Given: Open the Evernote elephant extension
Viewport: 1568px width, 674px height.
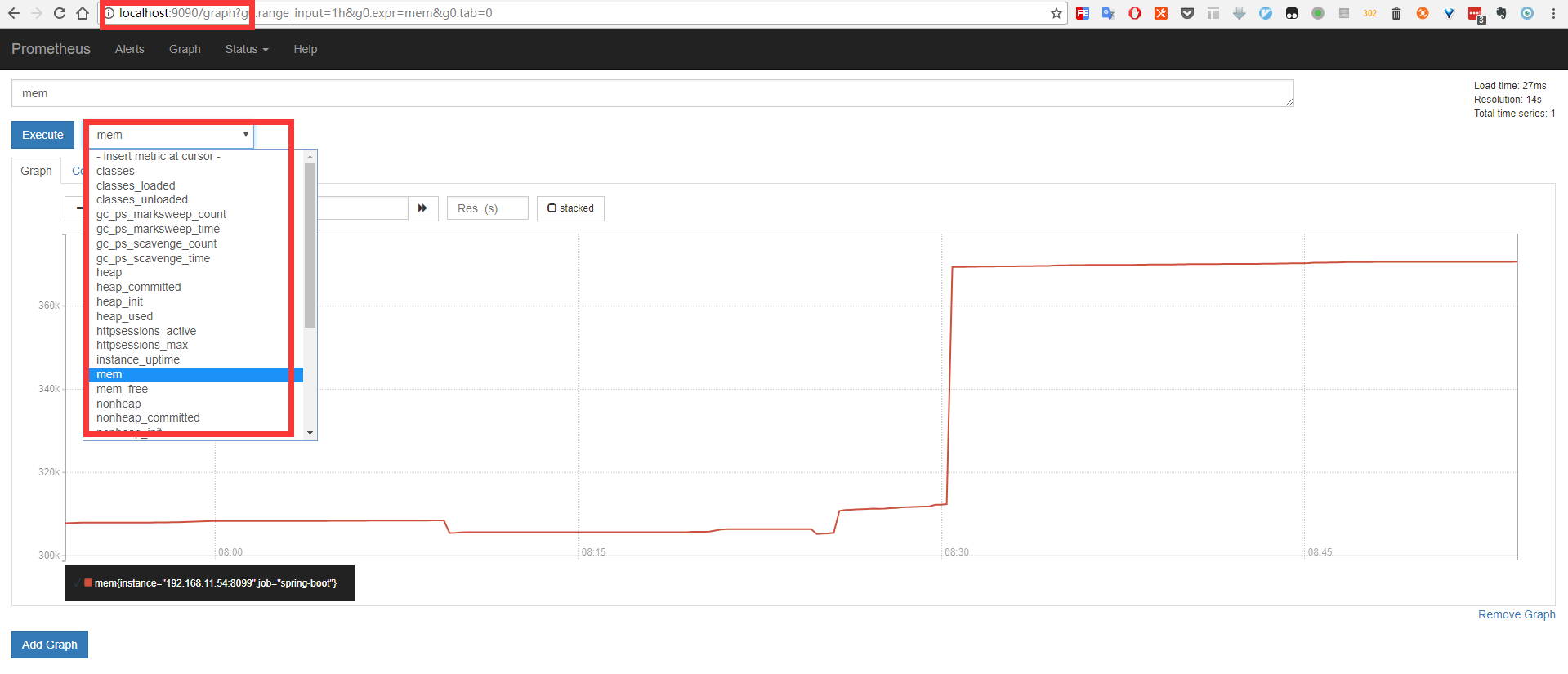Looking at the screenshot, I should [x=1501, y=13].
